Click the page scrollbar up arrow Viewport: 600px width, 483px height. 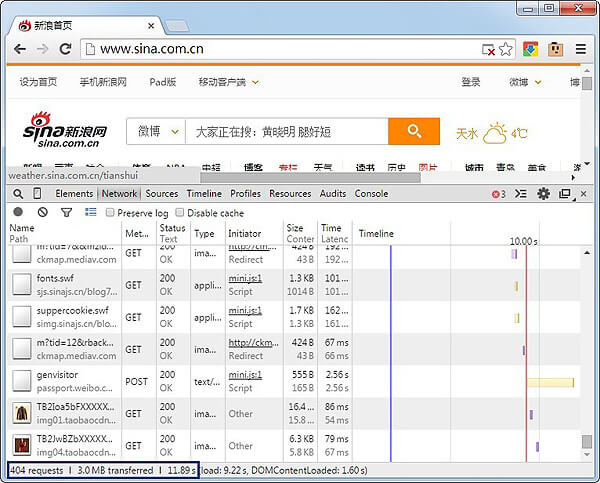click(587, 70)
